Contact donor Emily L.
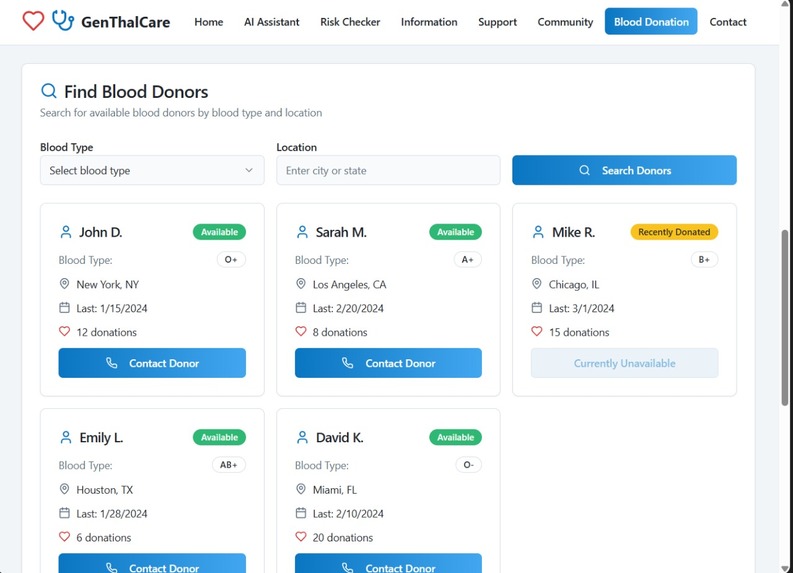793x573 pixels. (152, 563)
